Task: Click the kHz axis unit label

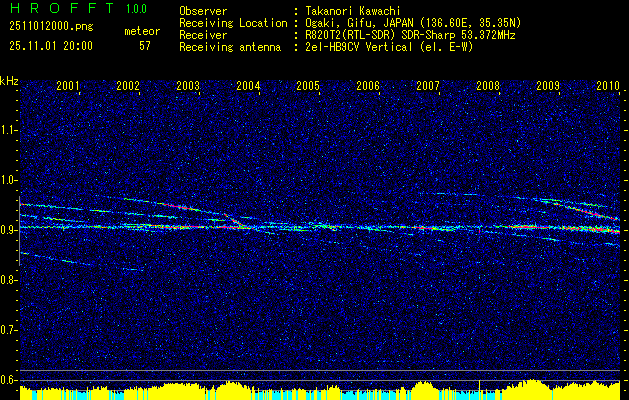Action: pos(9,81)
